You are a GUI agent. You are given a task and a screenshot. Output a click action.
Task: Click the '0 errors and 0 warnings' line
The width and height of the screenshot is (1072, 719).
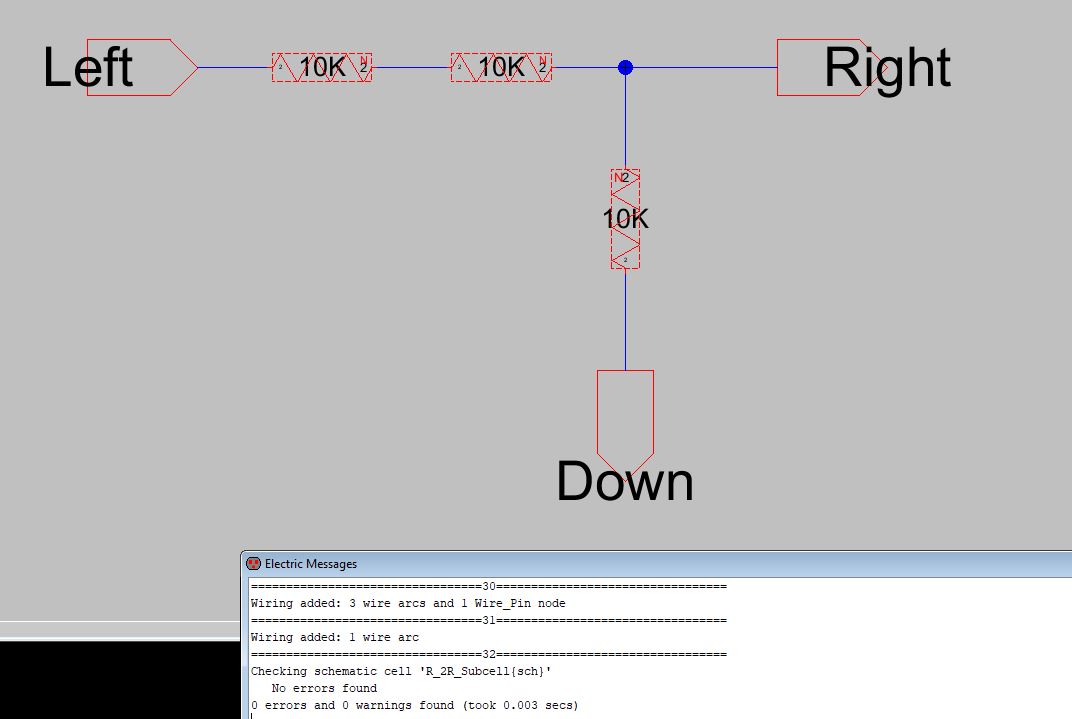coord(414,705)
